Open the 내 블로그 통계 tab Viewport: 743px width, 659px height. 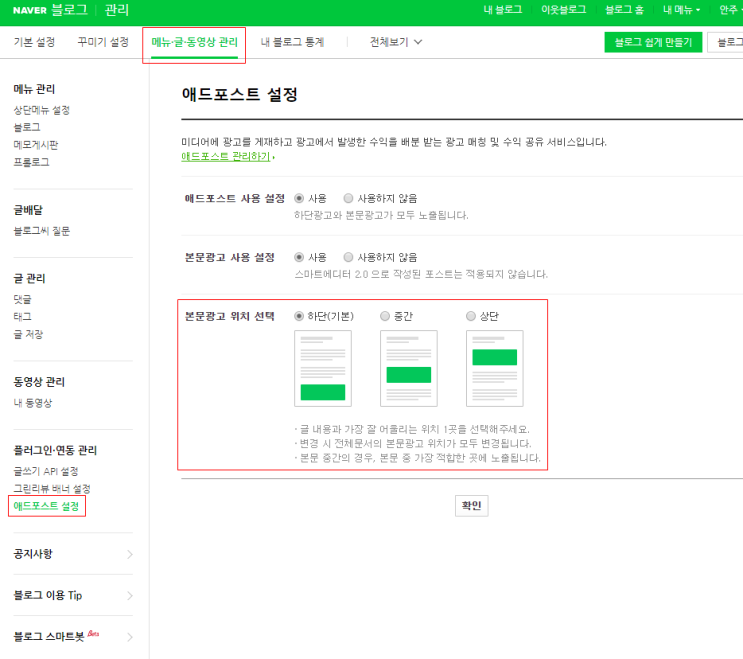(x=292, y=42)
